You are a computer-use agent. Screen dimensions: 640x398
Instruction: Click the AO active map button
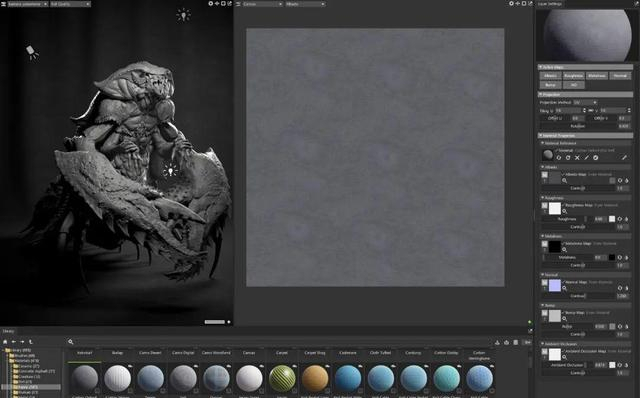tap(573, 85)
